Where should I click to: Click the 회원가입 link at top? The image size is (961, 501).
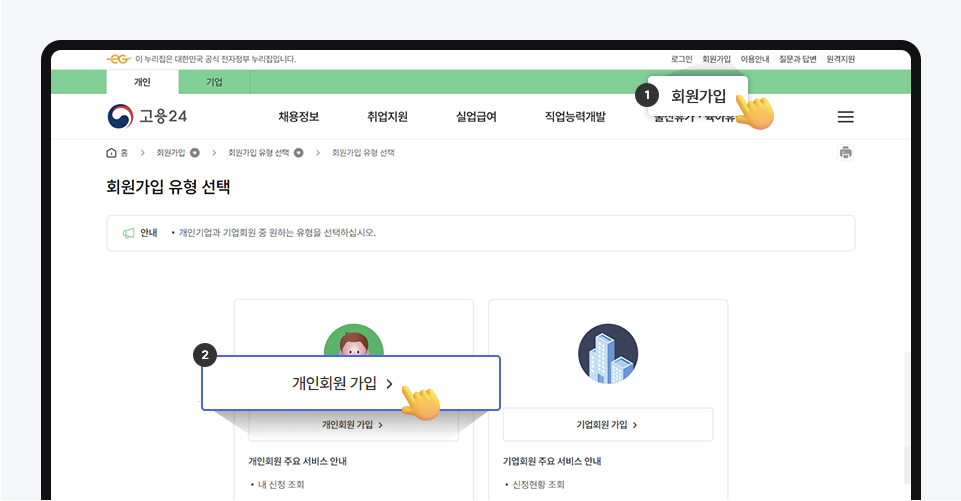click(x=716, y=59)
